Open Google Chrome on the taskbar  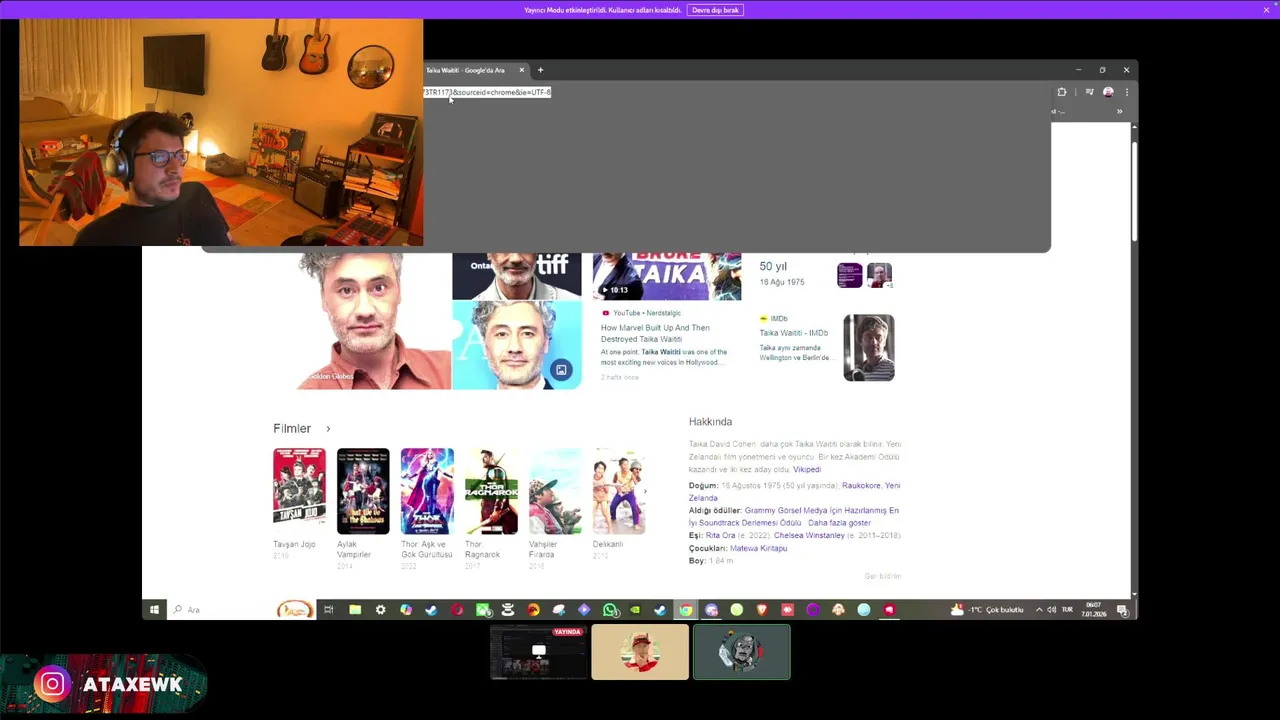[x=685, y=610]
